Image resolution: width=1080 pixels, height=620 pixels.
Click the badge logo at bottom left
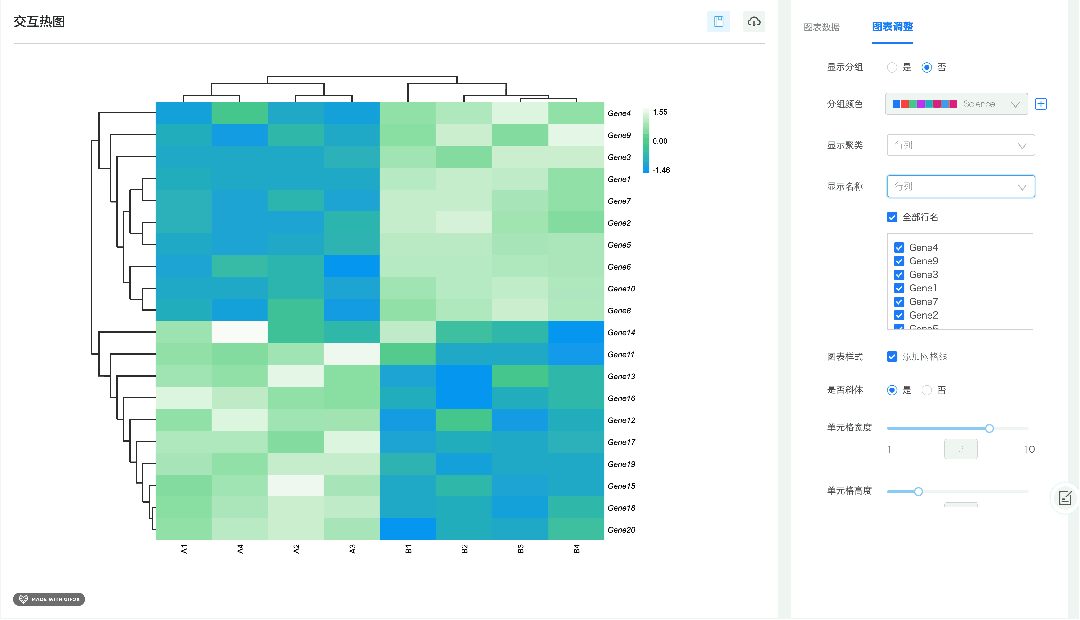(x=49, y=599)
